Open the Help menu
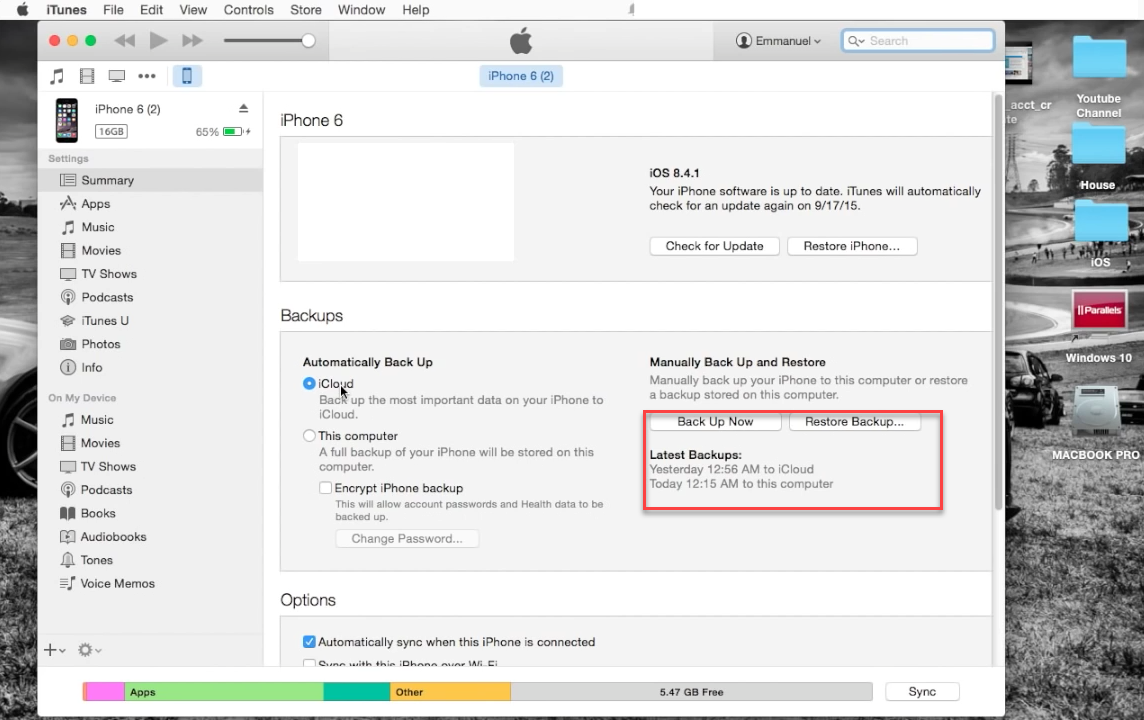1144x720 pixels. [x=416, y=9]
